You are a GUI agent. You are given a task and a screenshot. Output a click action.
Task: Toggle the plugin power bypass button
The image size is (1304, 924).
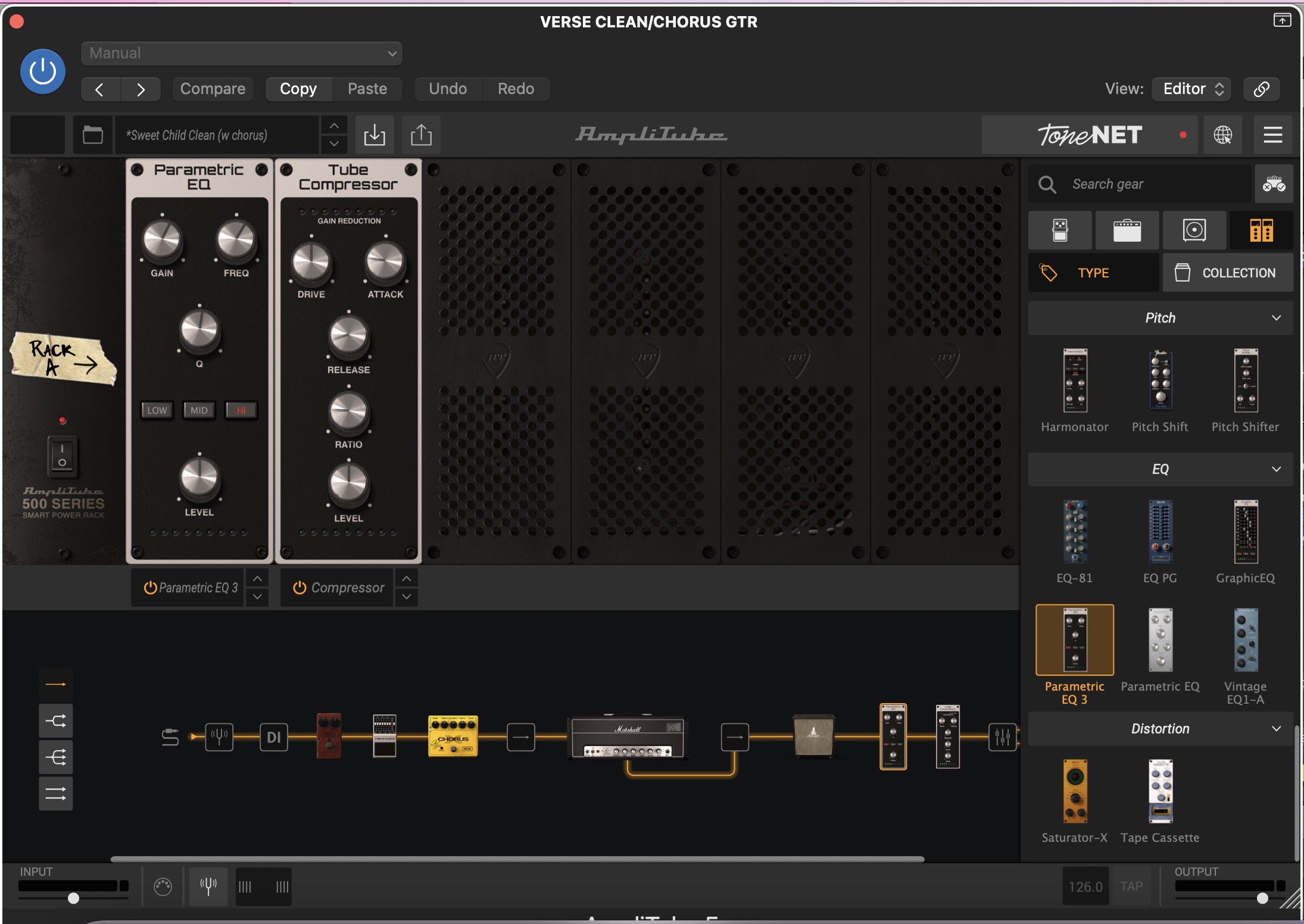(x=43, y=71)
